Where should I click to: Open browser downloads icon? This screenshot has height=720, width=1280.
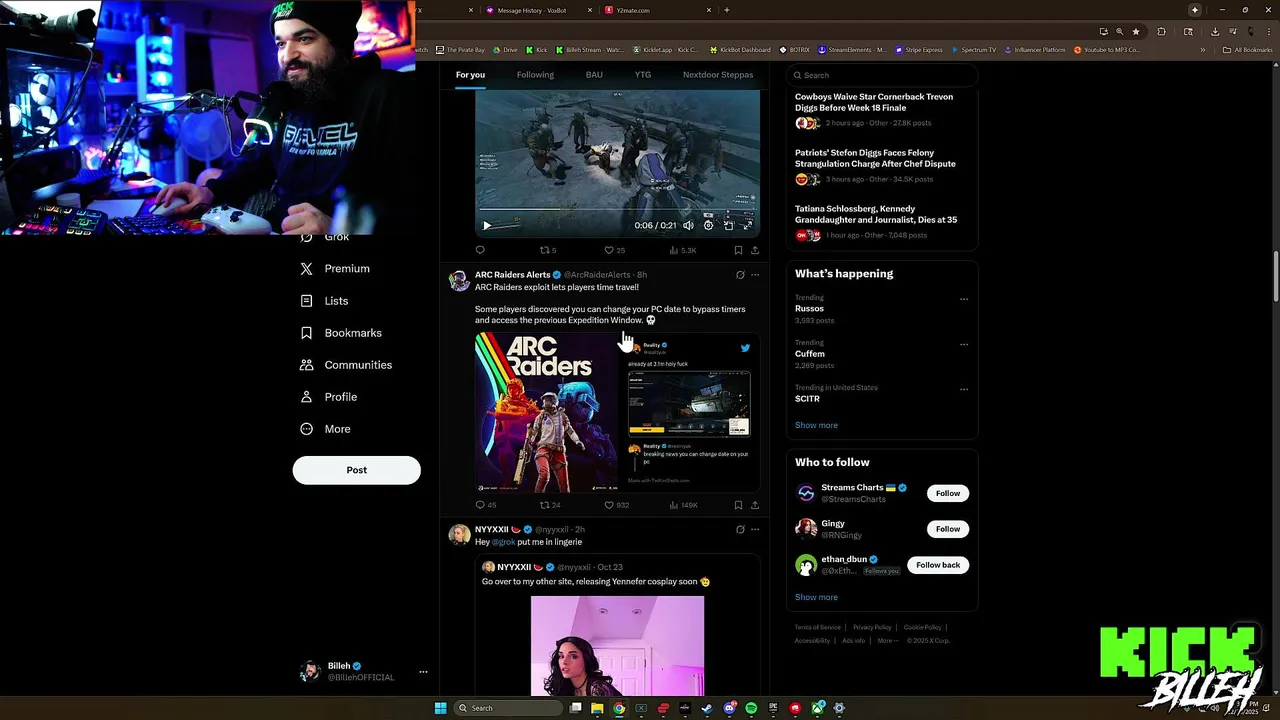(1215, 31)
